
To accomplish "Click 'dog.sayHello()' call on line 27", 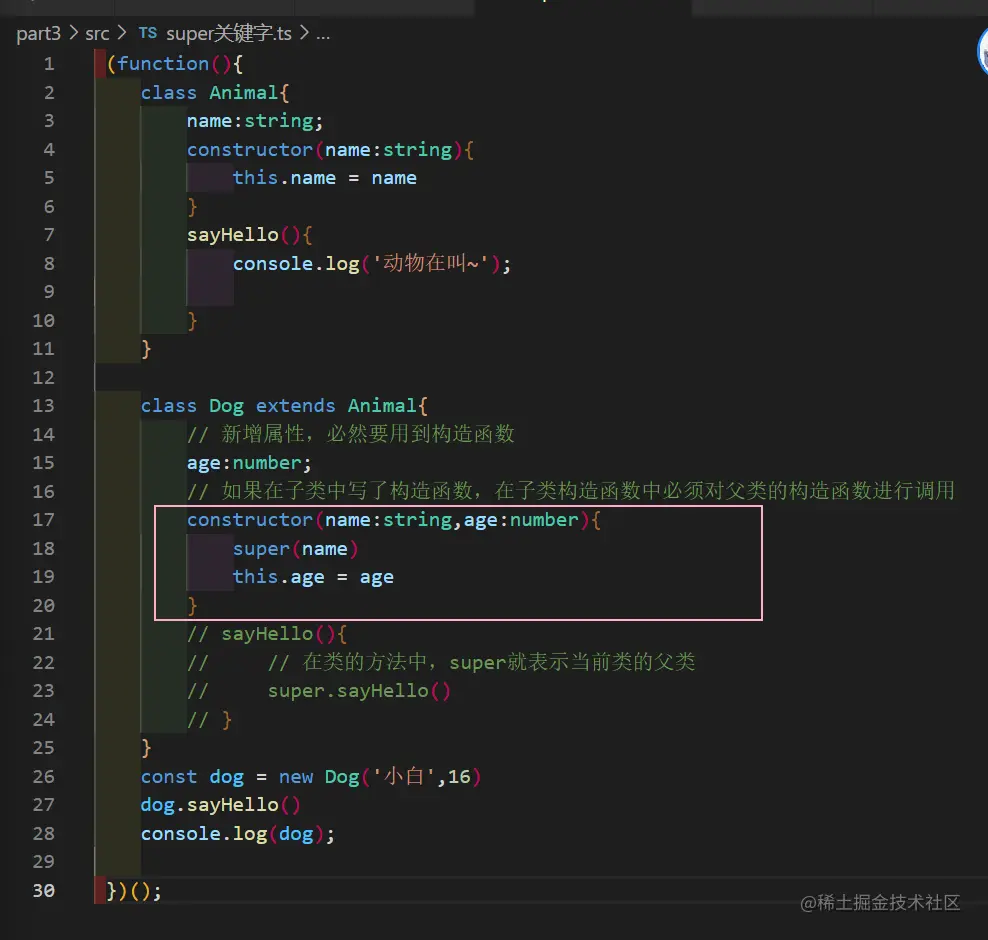I will 221,805.
